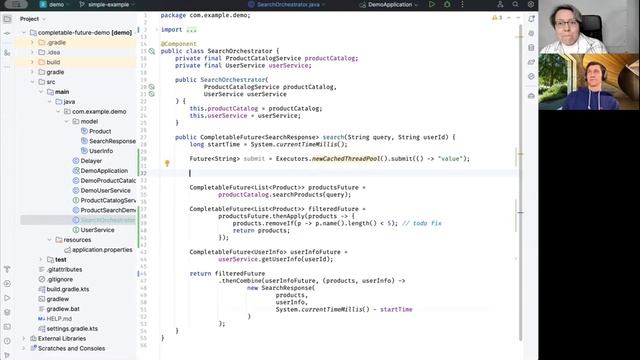The width and height of the screenshot is (640, 360).
Task: Open UserInfo in project tree
Action: point(97,151)
